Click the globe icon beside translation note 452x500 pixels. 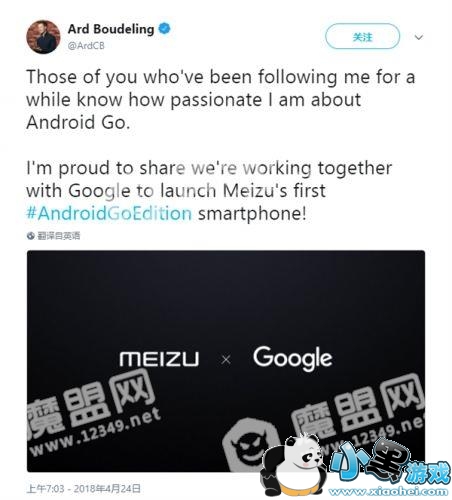click(31, 236)
